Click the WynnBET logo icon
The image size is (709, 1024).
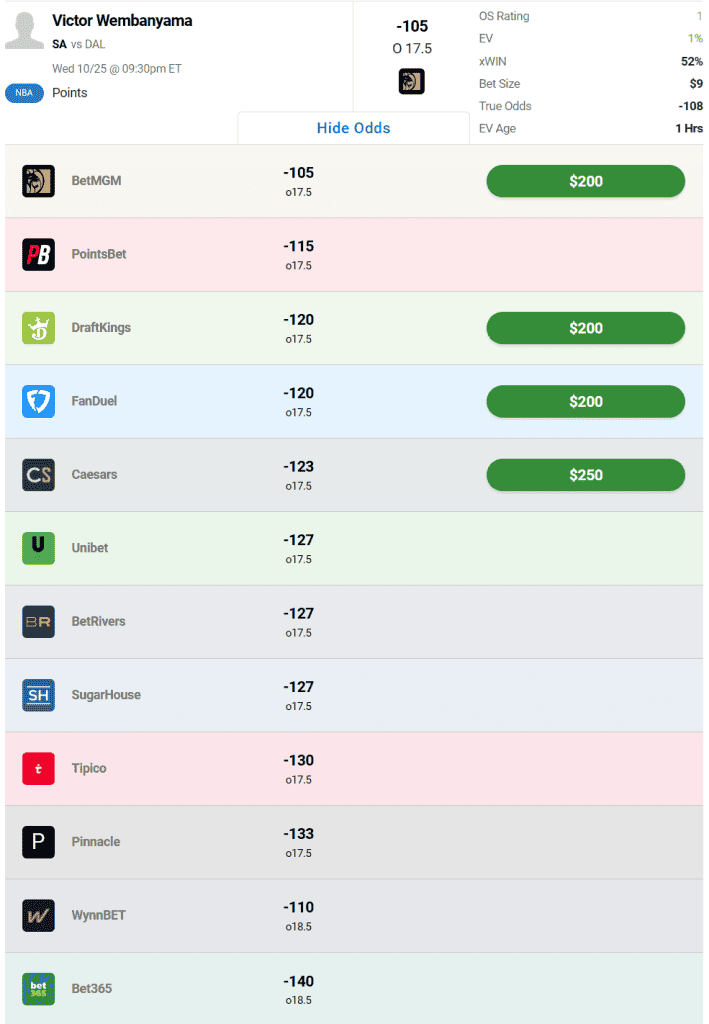[38, 915]
